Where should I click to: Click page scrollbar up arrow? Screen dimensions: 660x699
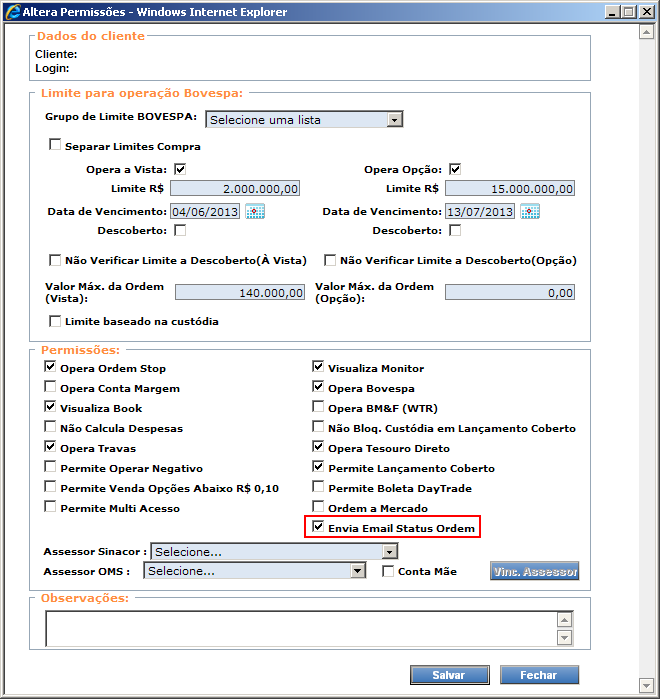(x=646, y=32)
